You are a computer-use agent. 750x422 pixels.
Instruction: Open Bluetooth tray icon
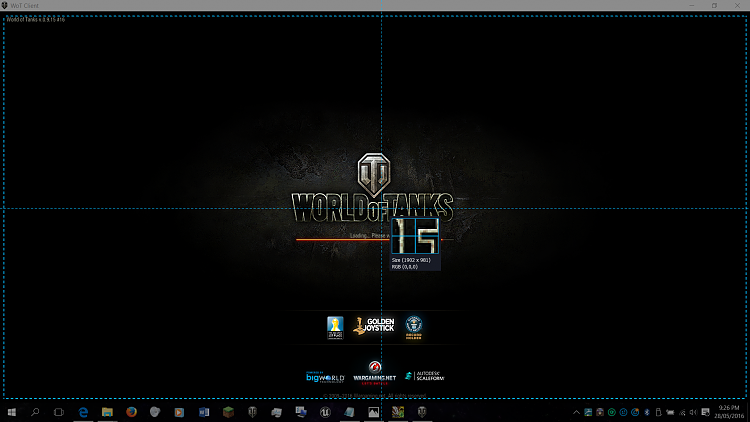[x=647, y=412]
